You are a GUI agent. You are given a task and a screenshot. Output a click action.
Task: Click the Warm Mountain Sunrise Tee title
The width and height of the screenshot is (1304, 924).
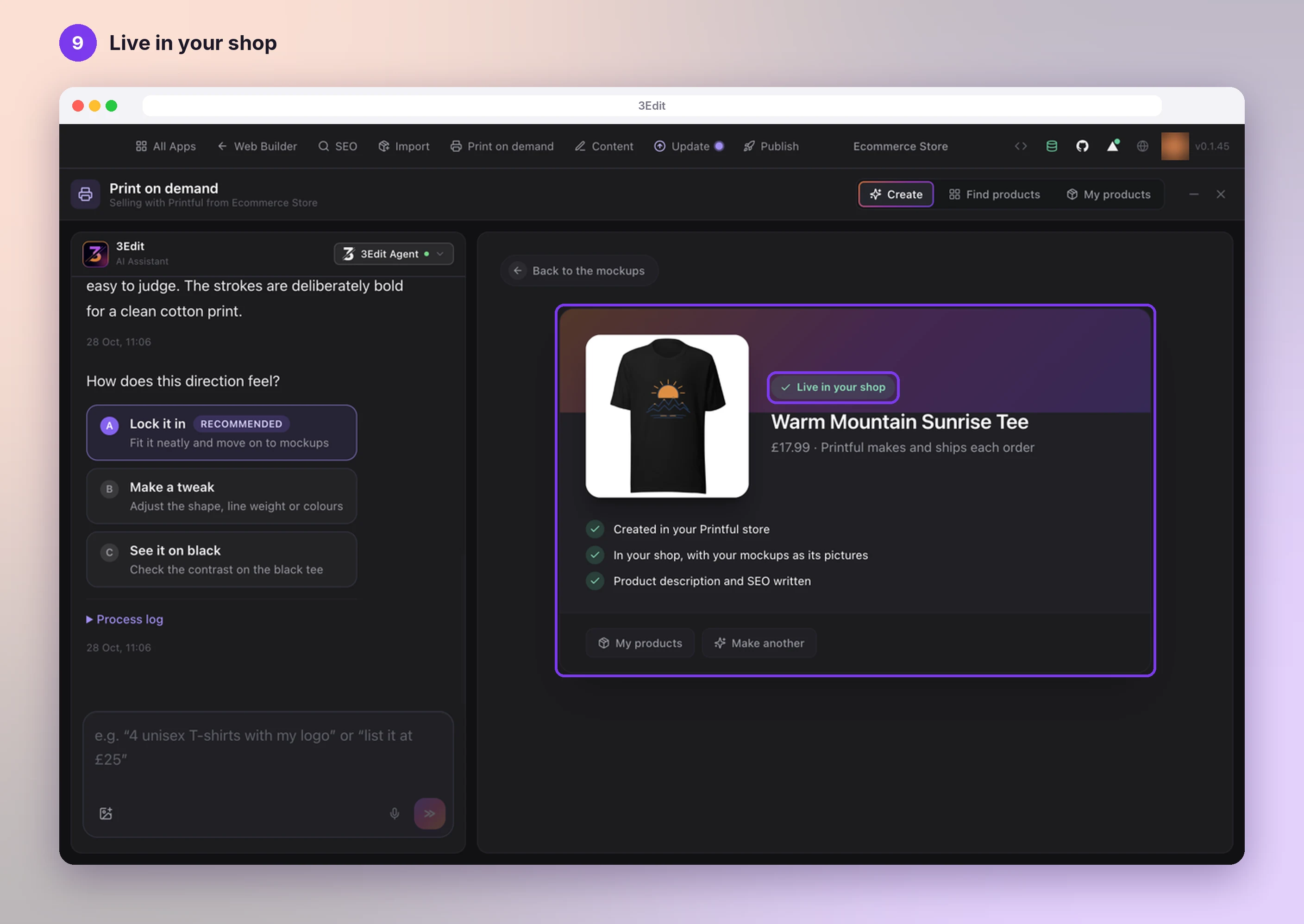coord(899,422)
